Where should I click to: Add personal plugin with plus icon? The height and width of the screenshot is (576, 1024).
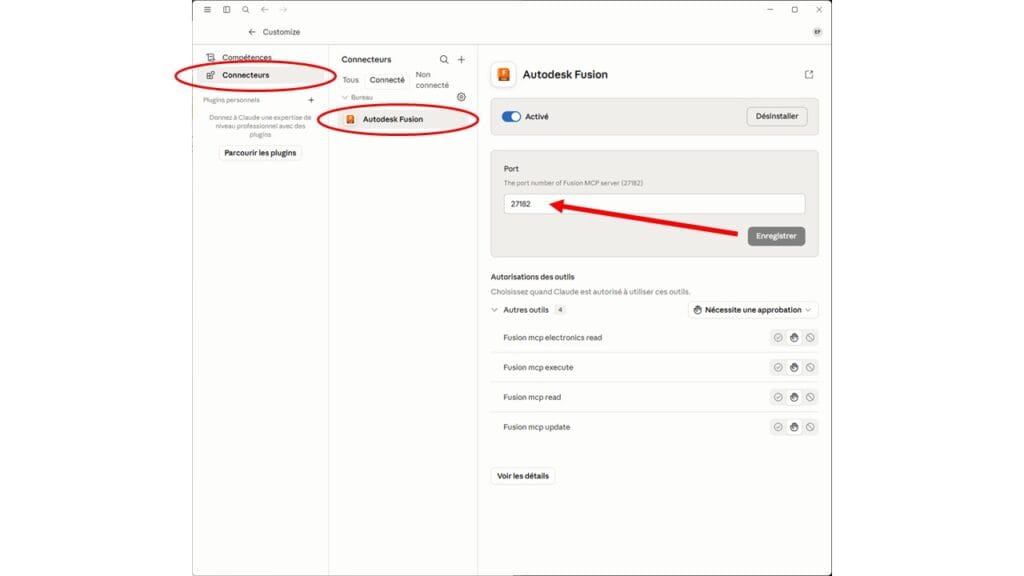(x=311, y=100)
